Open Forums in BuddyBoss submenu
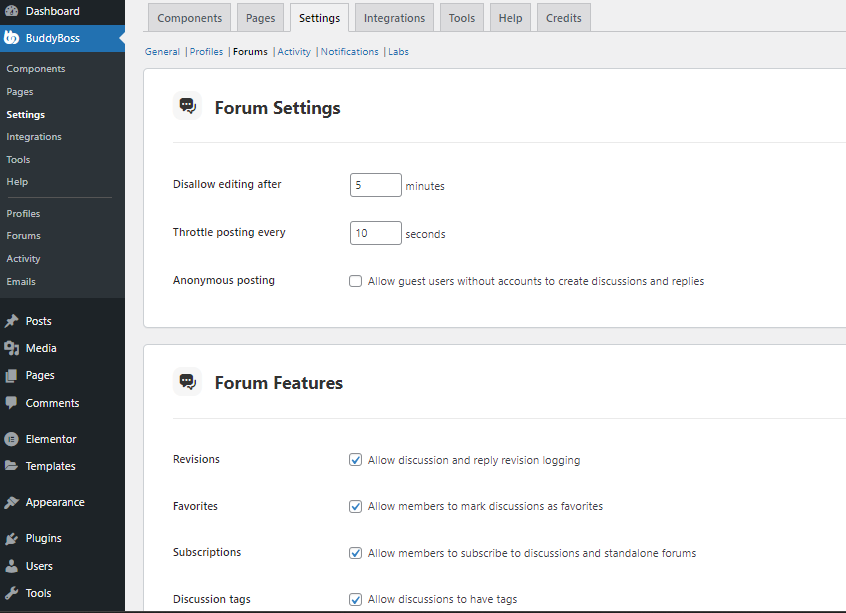This screenshot has width=846, height=613. point(24,236)
